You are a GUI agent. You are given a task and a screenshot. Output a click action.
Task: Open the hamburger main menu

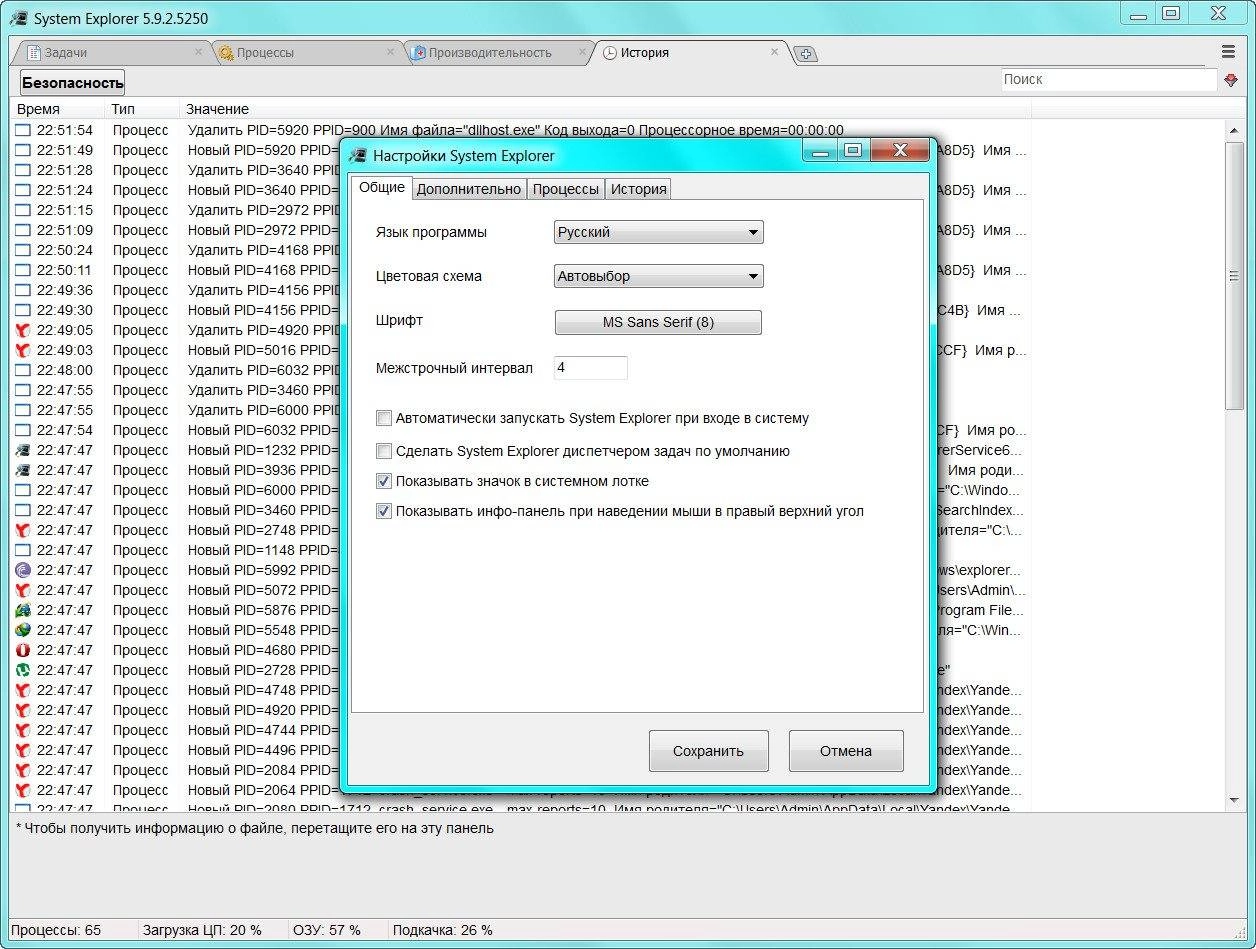[1229, 52]
